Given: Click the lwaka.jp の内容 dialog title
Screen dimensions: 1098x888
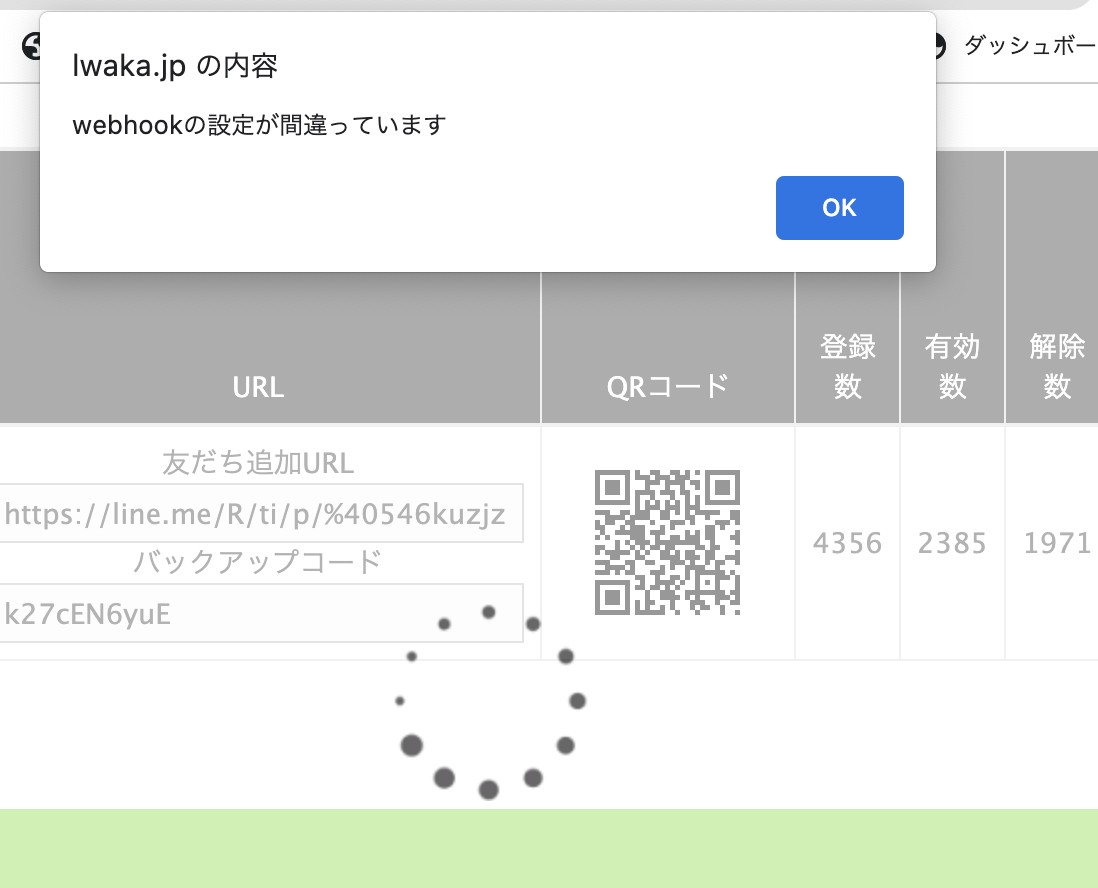Looking at the screenshot, I should pyautogui.click(x=175, y=66).
